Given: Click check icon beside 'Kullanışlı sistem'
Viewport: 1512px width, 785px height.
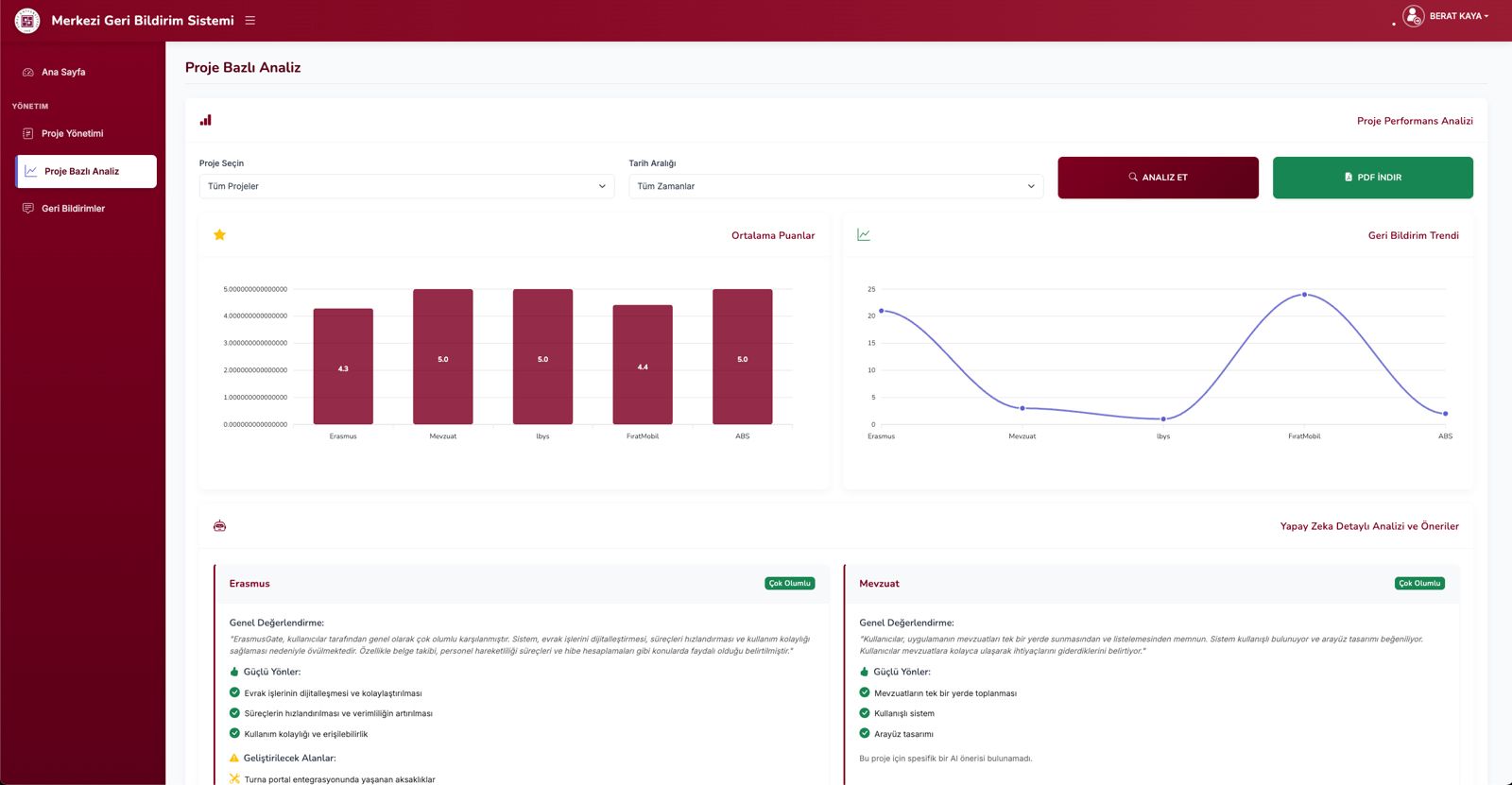Looking at the screenshot, I should pos(864,713).
